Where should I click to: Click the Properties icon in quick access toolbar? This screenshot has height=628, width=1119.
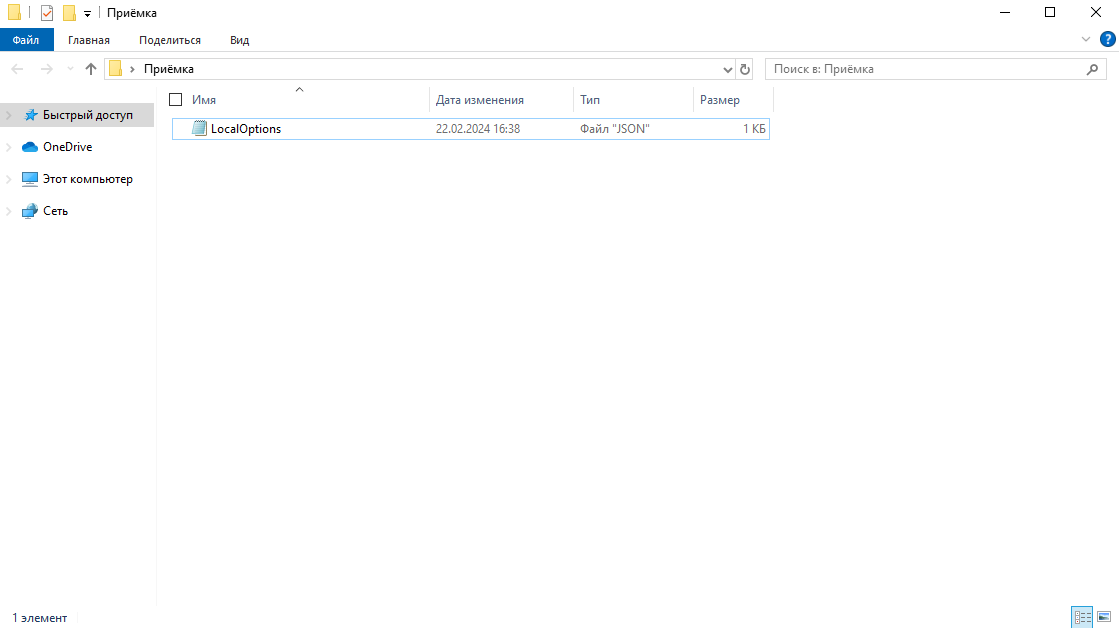tap(47, 13)
